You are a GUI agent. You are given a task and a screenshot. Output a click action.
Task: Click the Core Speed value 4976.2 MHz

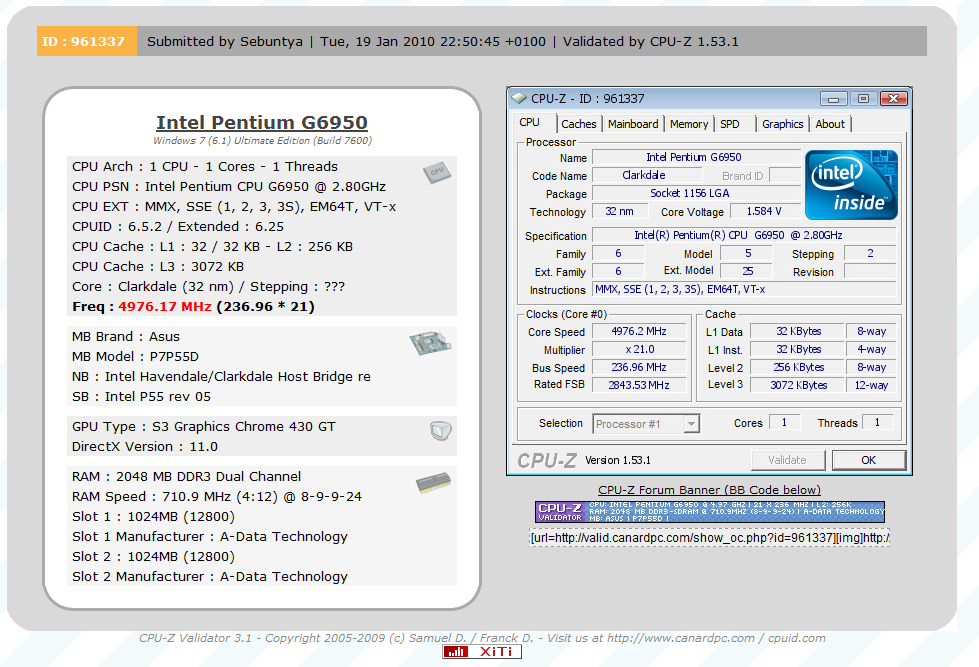pos(639,332)
